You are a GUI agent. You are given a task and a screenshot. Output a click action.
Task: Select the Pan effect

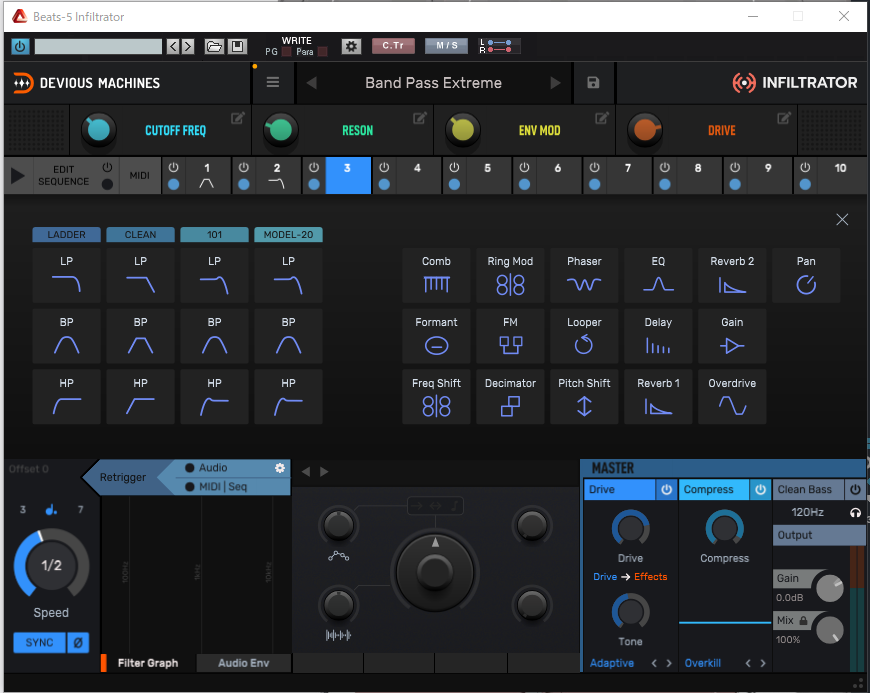(x=806, y=276)
